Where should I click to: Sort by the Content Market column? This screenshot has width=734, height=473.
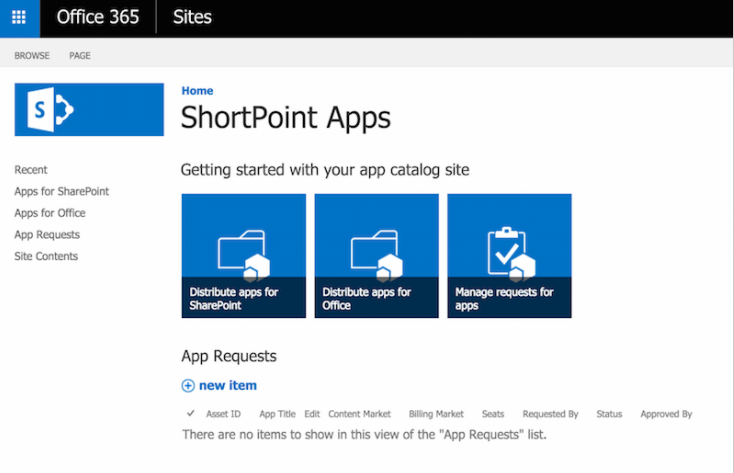tap(360, 414)
